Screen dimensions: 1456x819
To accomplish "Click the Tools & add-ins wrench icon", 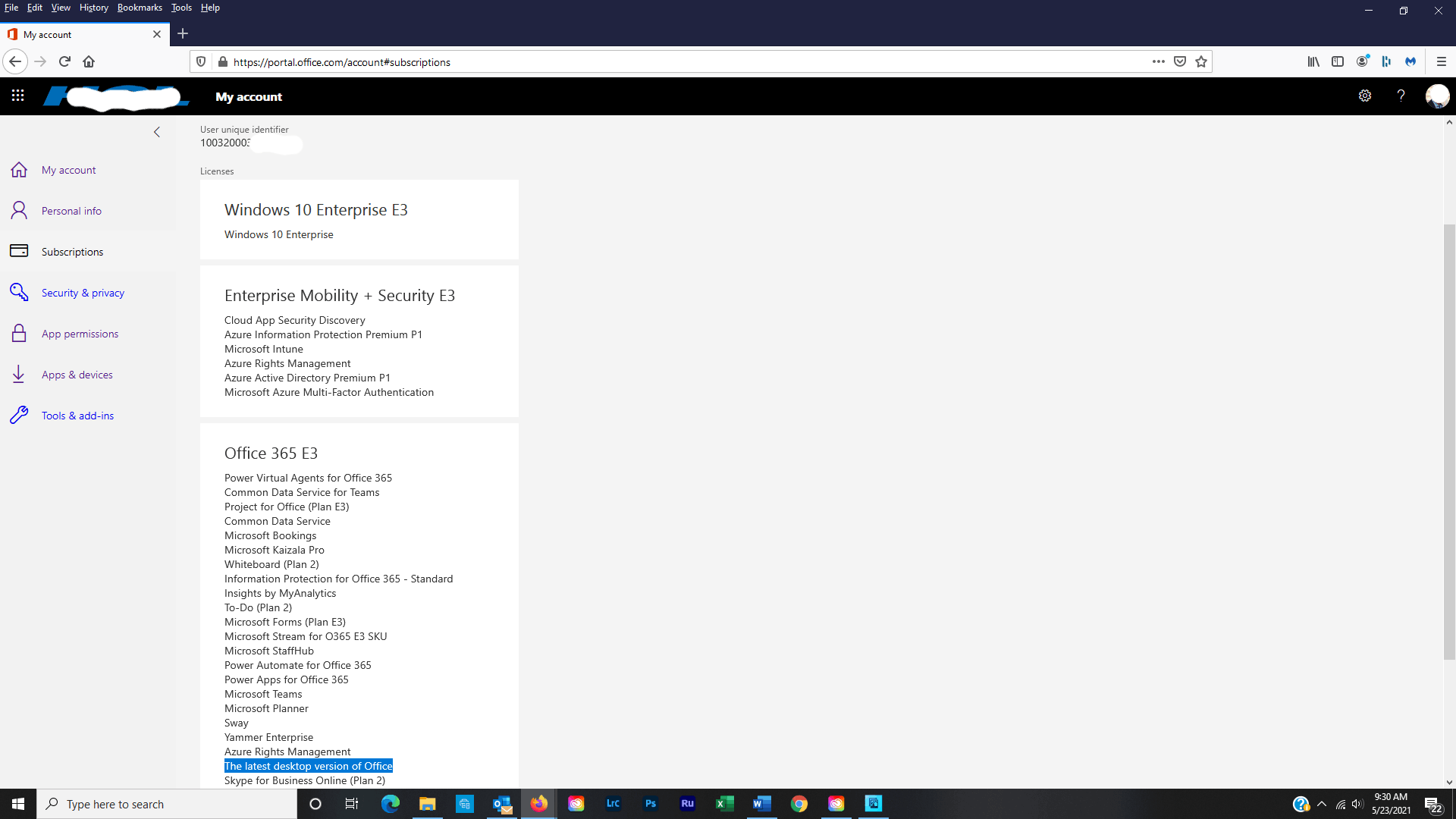I will point(19,416).
